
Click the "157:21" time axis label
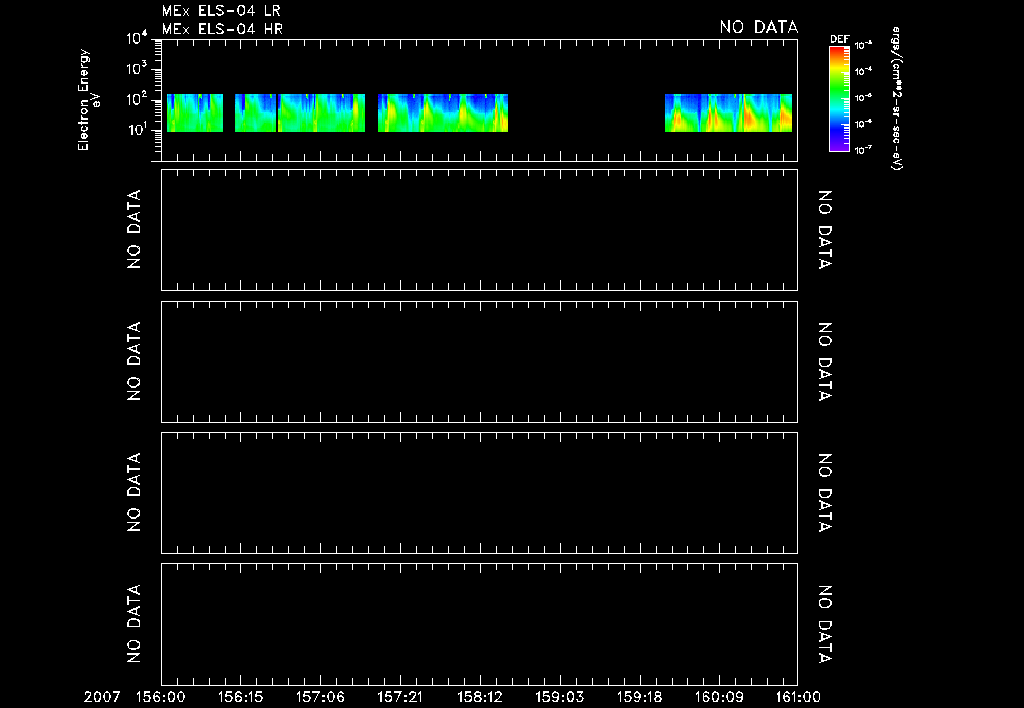pyautogui.click(x=400, y=697)
